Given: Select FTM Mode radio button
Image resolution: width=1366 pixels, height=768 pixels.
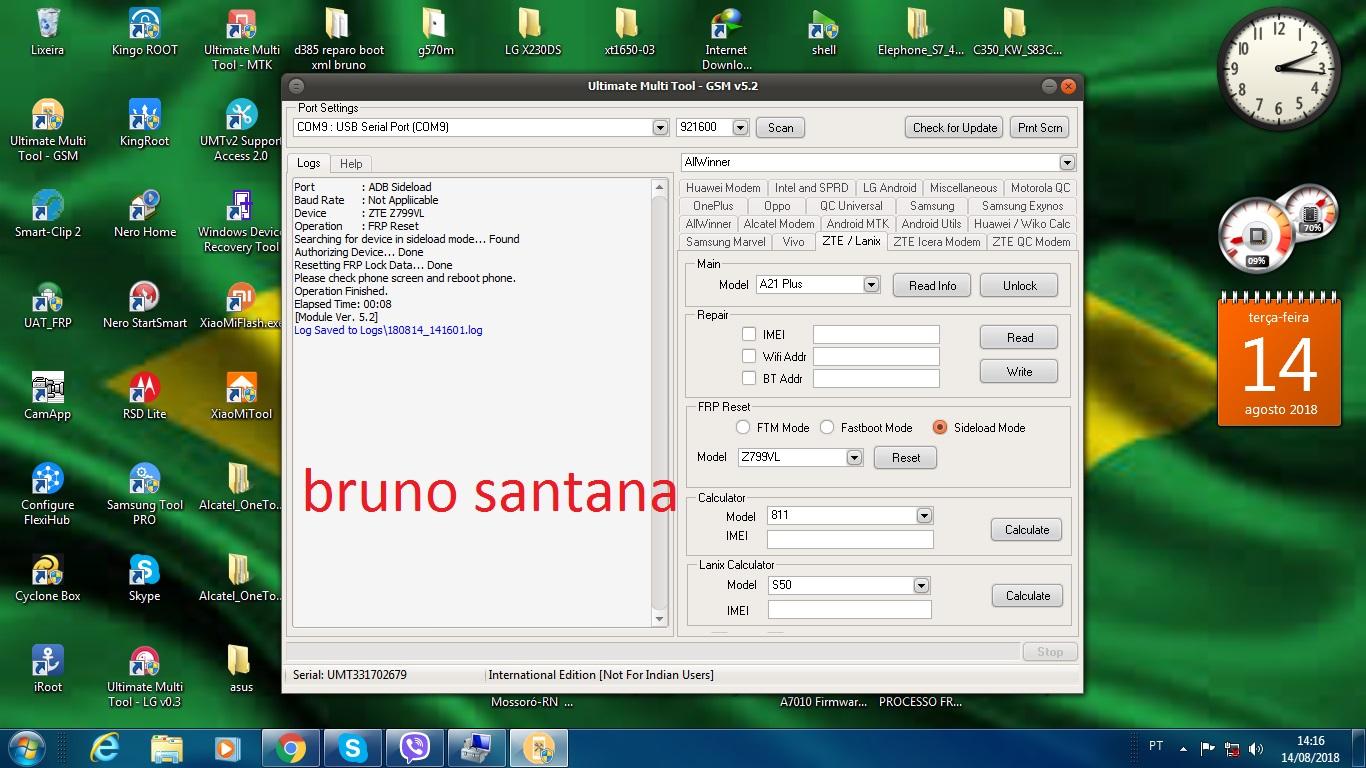Looking at the screenshot, I should 743,427.
